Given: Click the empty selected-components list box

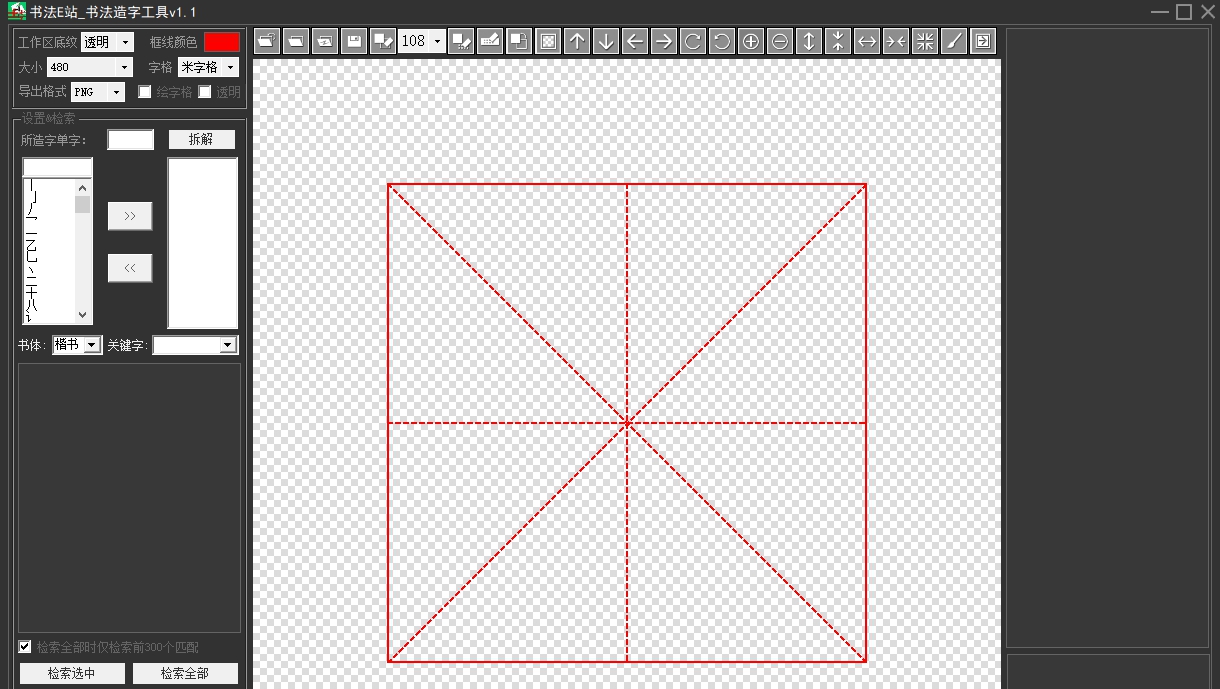Looking at the screenshot, I should click(202, 243).
